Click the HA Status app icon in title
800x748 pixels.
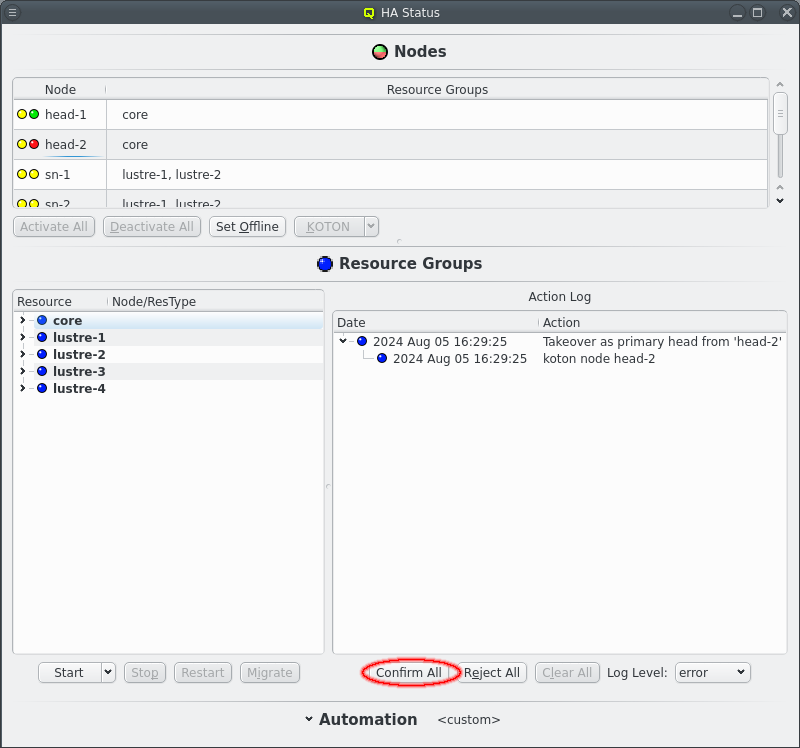click(369, 13)
